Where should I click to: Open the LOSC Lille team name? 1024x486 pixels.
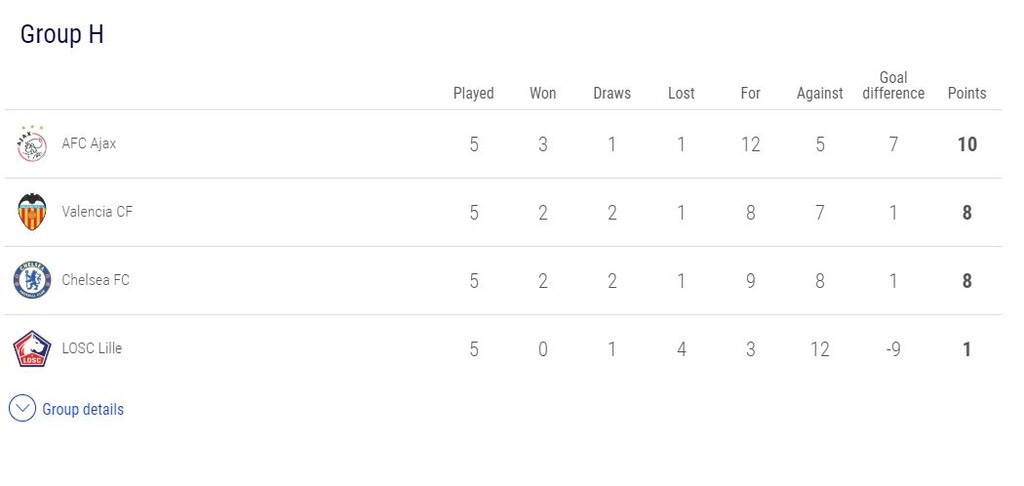[x=92, y=348]
